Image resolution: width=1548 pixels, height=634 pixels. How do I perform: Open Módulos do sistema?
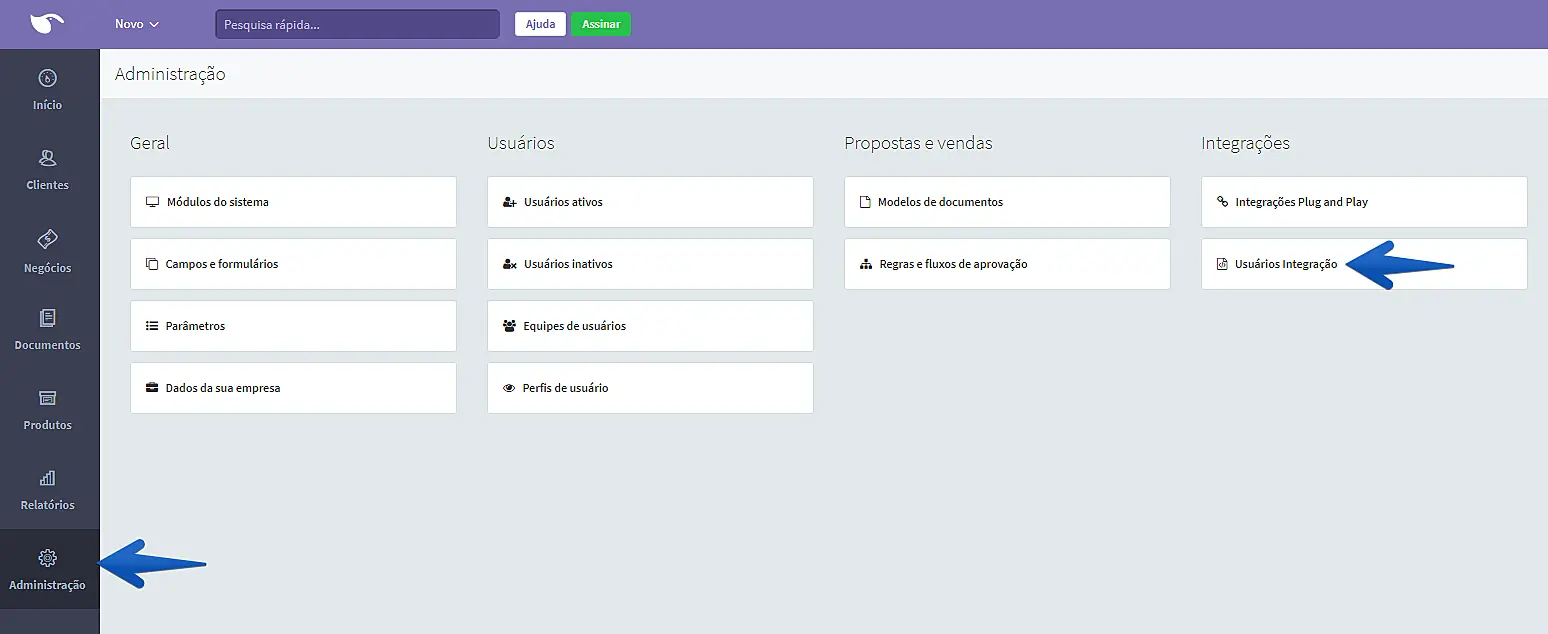(293, 202)
